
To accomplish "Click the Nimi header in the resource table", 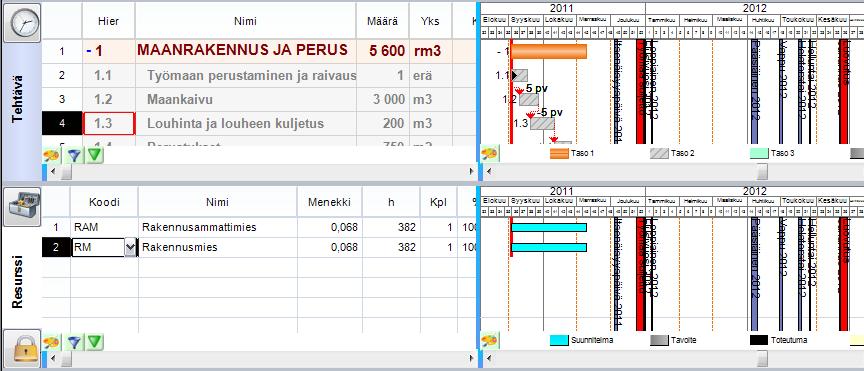I will (218, 202).
